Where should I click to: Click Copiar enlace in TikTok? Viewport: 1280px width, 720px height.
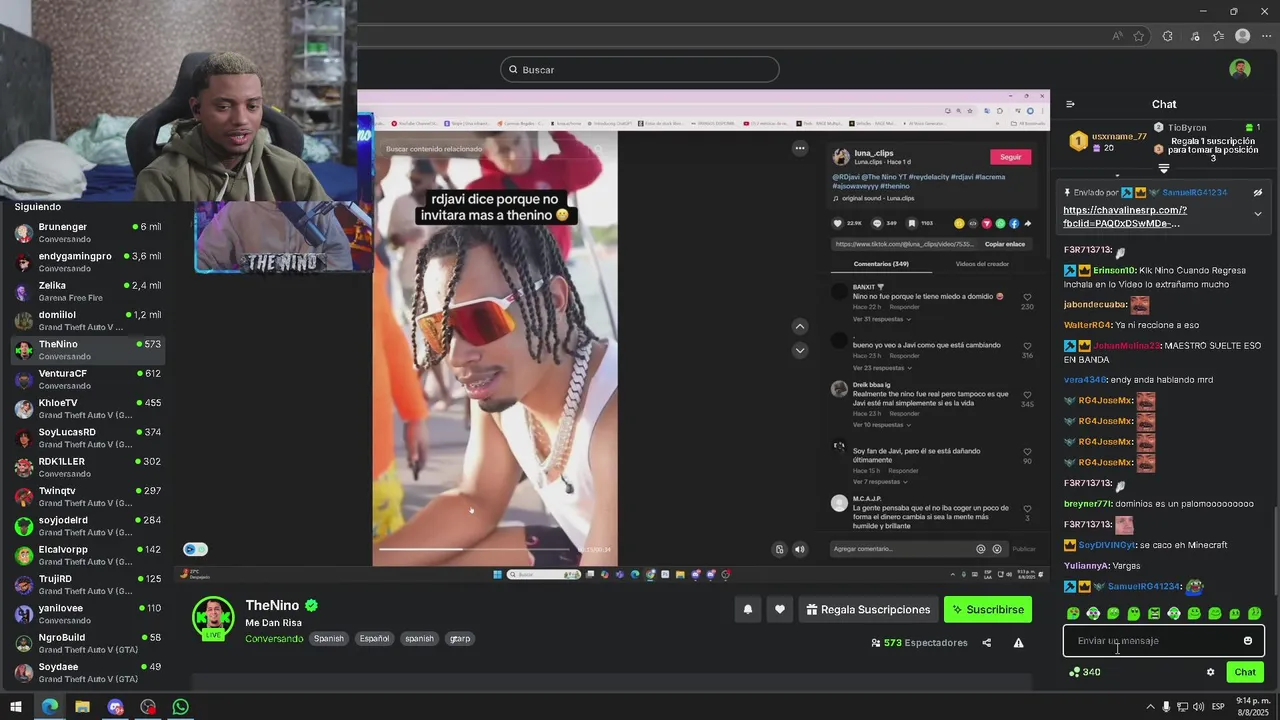1005,244
